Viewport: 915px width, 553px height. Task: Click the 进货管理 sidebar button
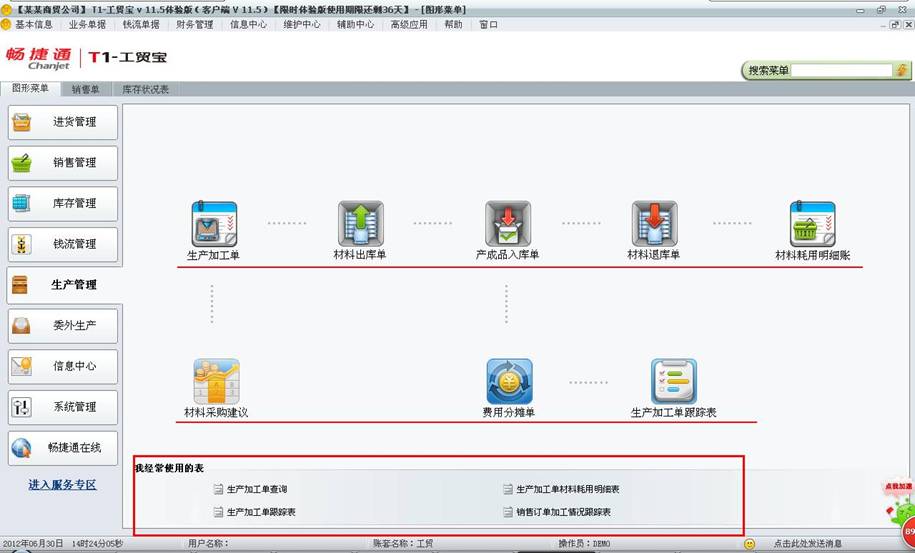[63, 122]
